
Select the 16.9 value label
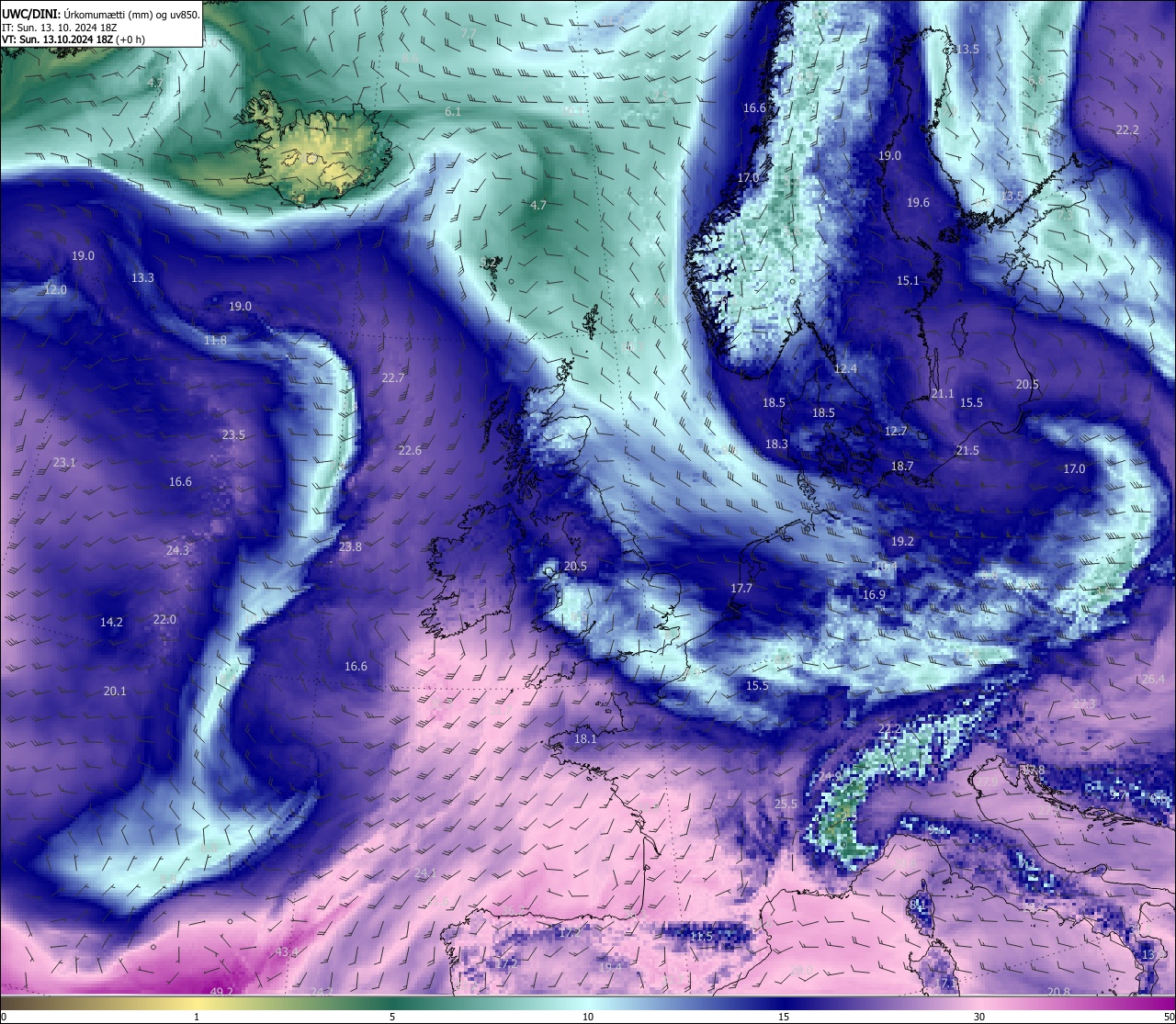click(874, 594)
